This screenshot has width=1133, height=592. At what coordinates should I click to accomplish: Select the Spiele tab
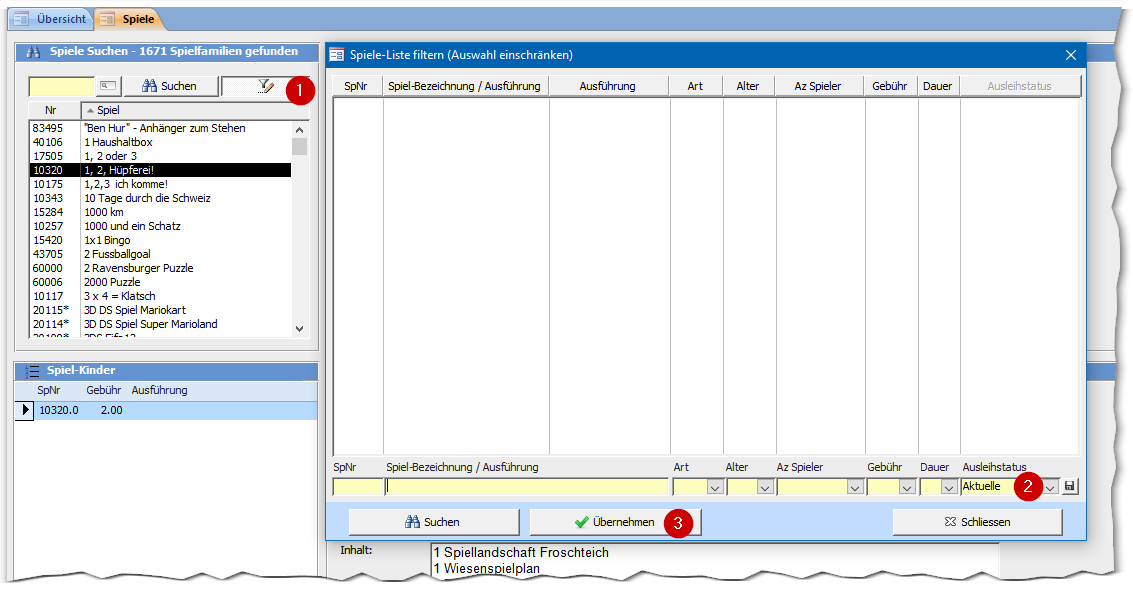pos(129,19)
